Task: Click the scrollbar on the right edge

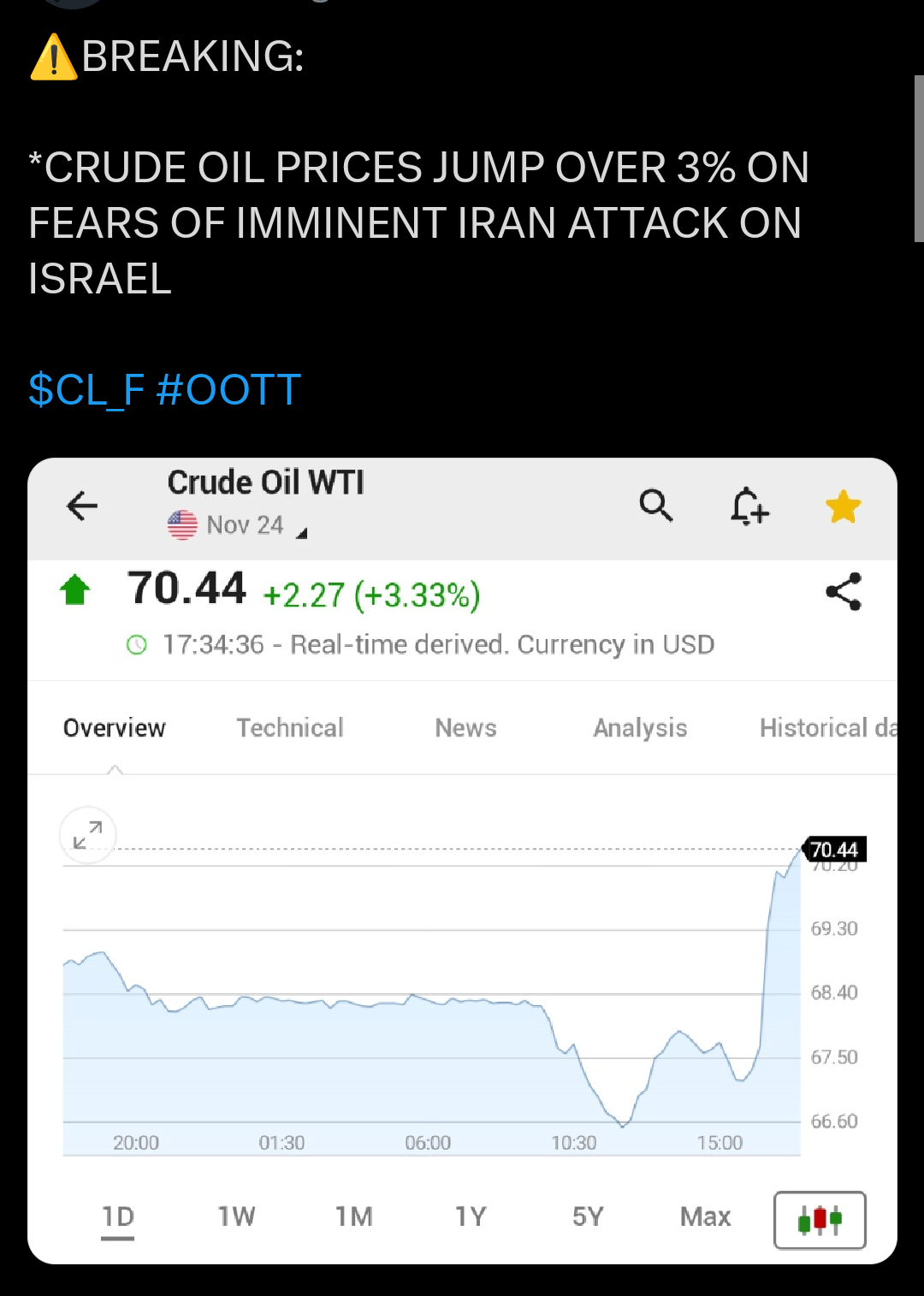Action: (x=919, y=158)
